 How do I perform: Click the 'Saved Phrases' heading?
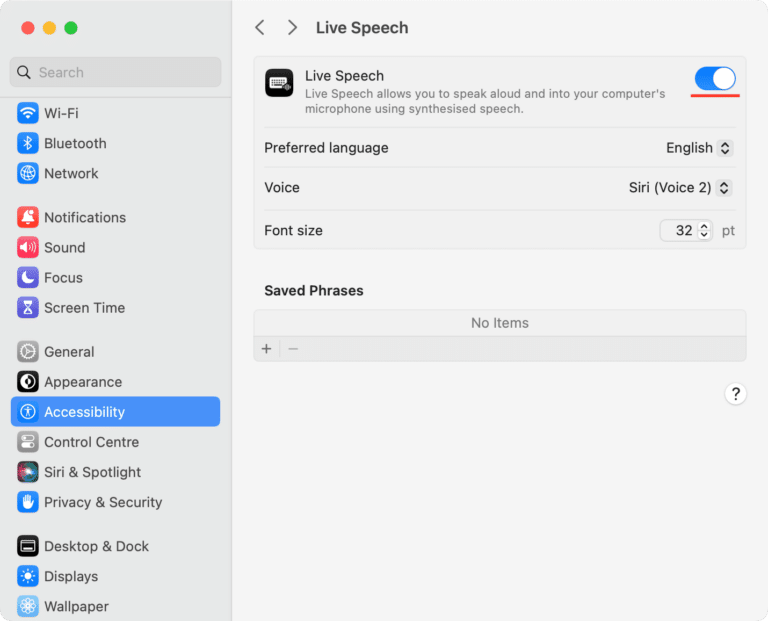(314, 290)
